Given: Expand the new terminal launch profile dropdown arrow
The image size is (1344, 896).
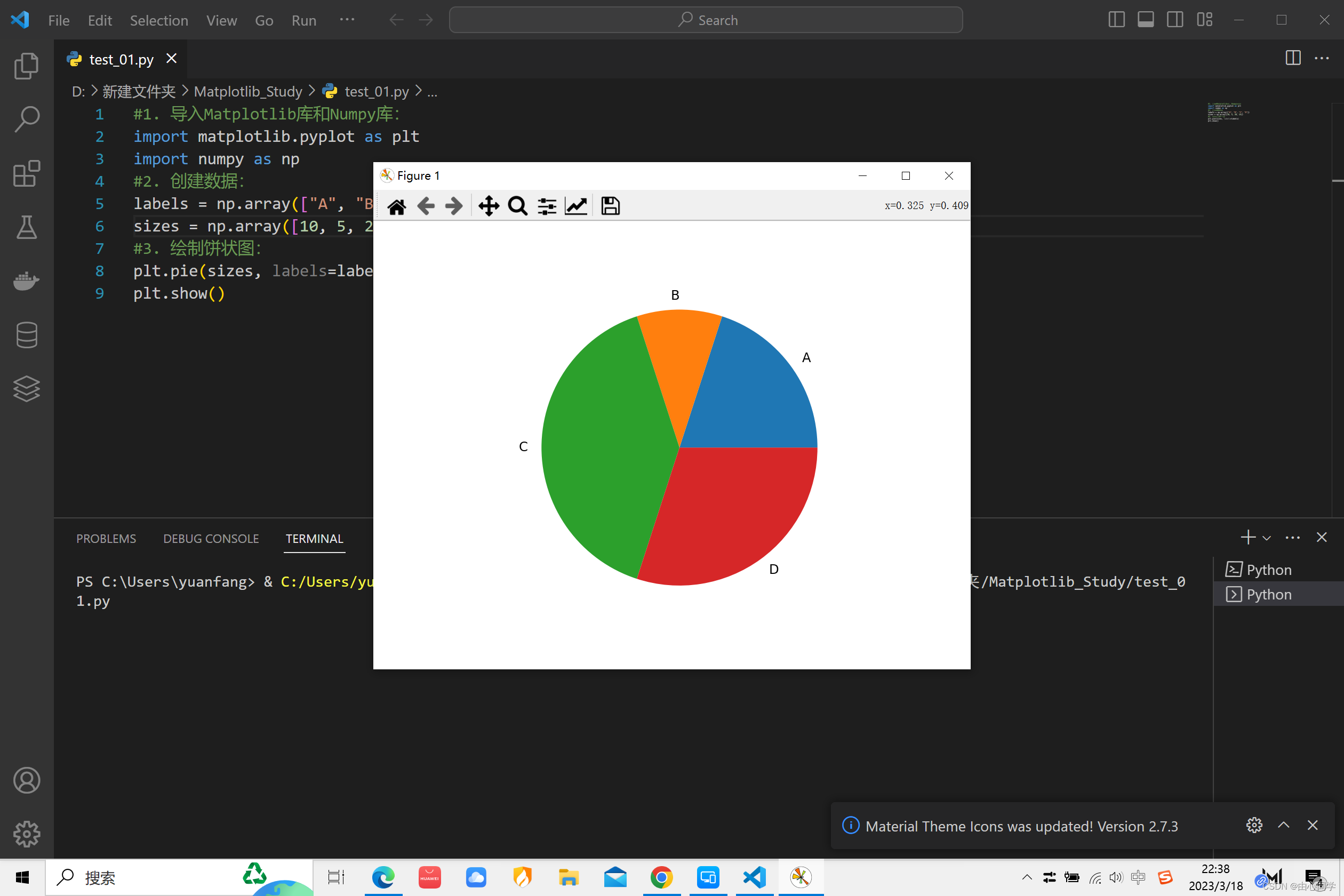Looking at the screenshot, I should click(x=1267, y=538).
